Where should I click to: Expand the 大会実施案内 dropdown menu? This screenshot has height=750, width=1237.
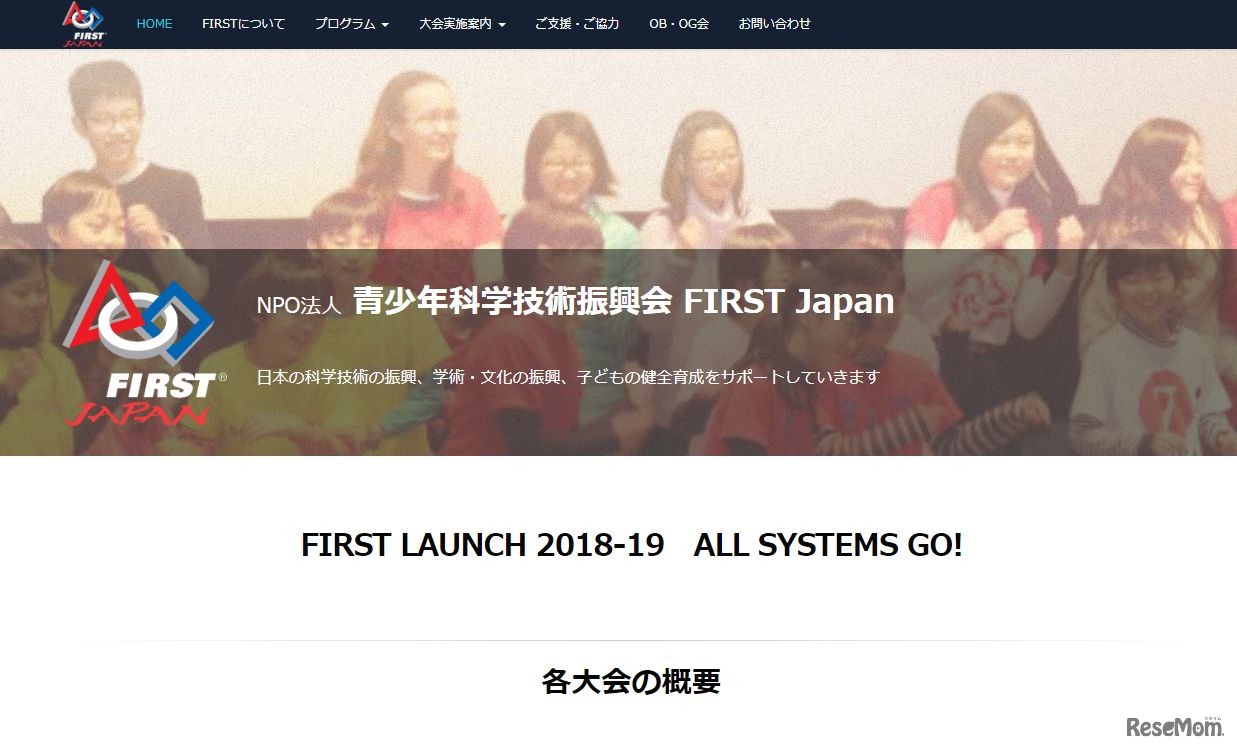tap(462, 24)
